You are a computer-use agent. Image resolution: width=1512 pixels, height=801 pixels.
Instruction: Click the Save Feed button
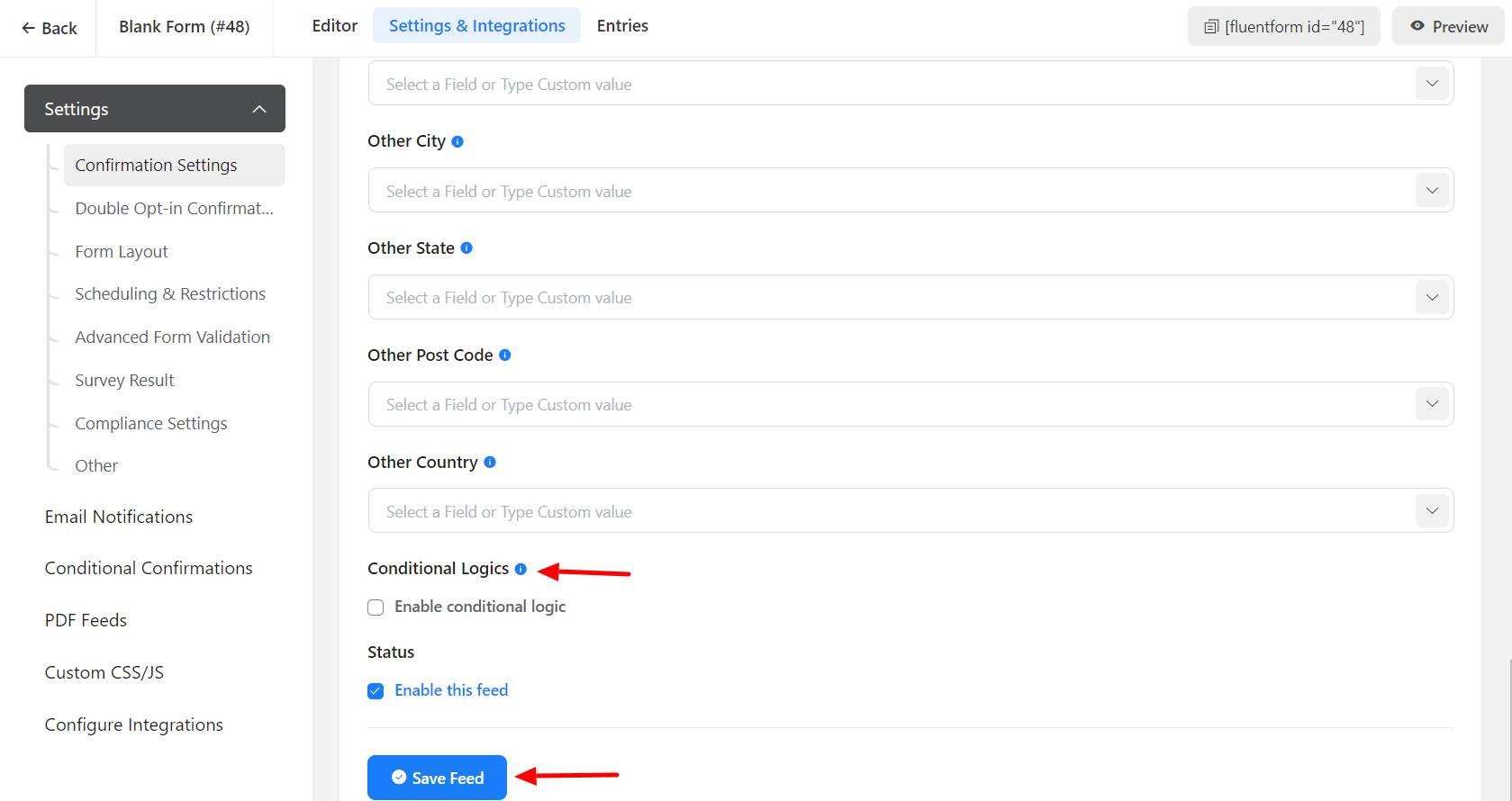[437, 778]
